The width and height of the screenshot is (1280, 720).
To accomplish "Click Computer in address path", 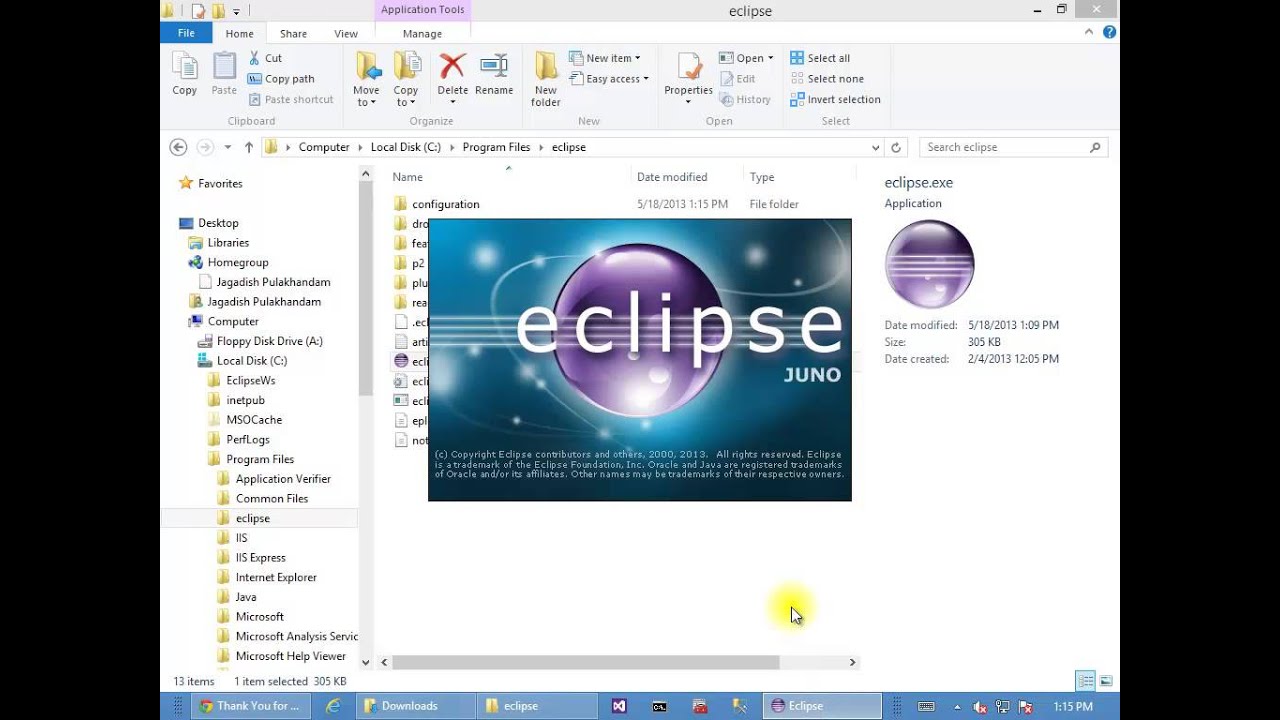I will [x=324, y=147].
